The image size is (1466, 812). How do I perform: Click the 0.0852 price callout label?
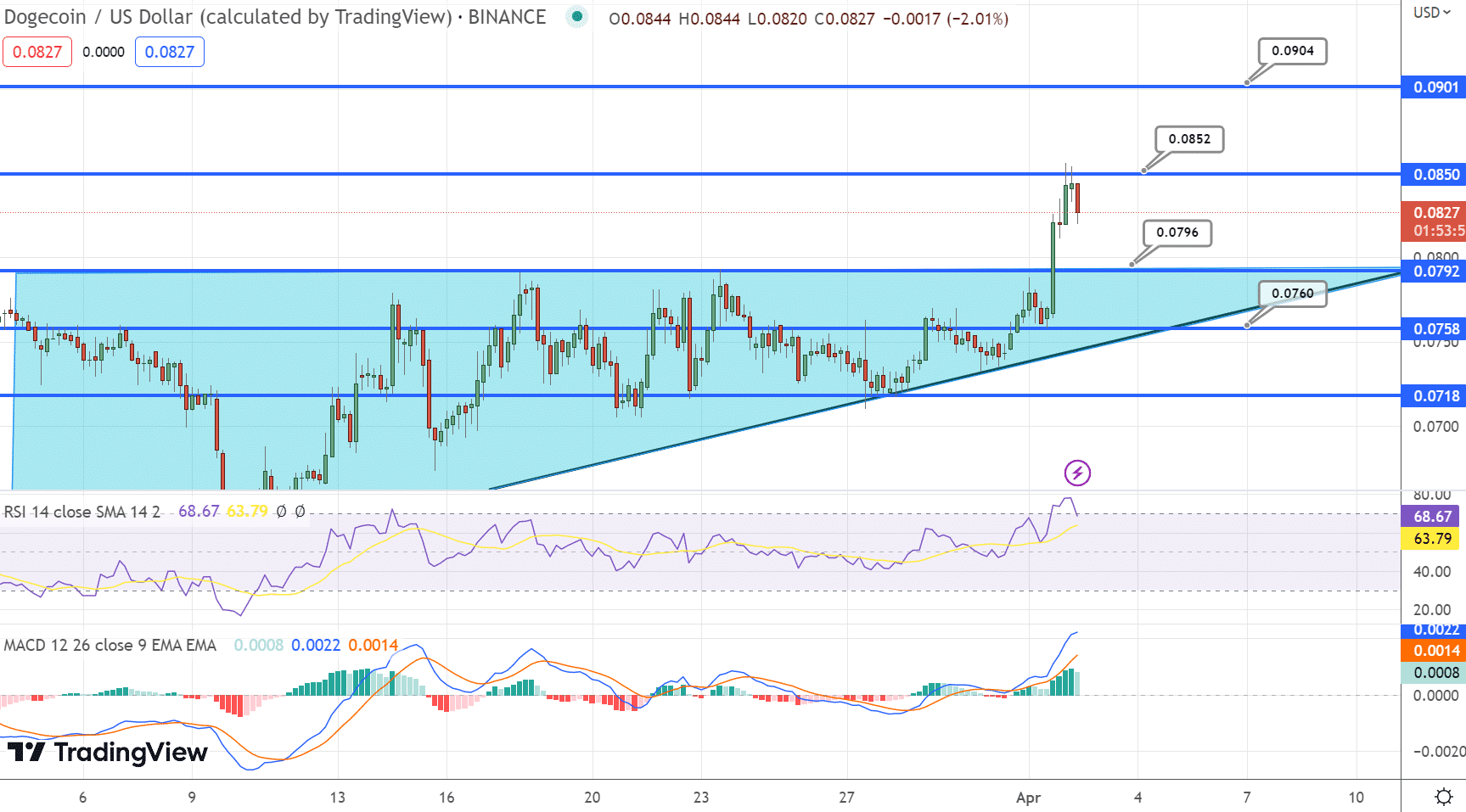click(1189, 139)
